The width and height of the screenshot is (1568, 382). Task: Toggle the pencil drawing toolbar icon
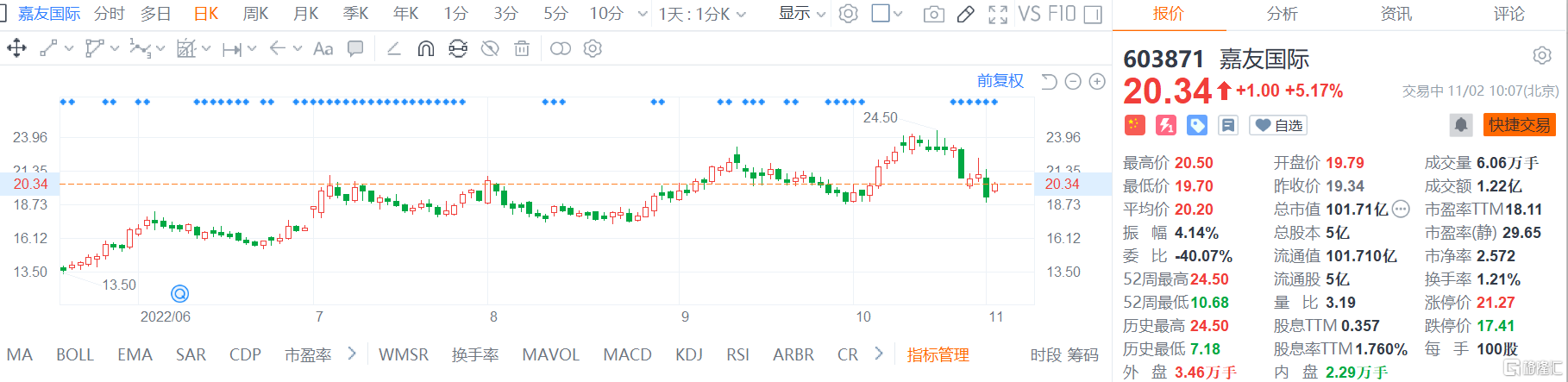966,14
